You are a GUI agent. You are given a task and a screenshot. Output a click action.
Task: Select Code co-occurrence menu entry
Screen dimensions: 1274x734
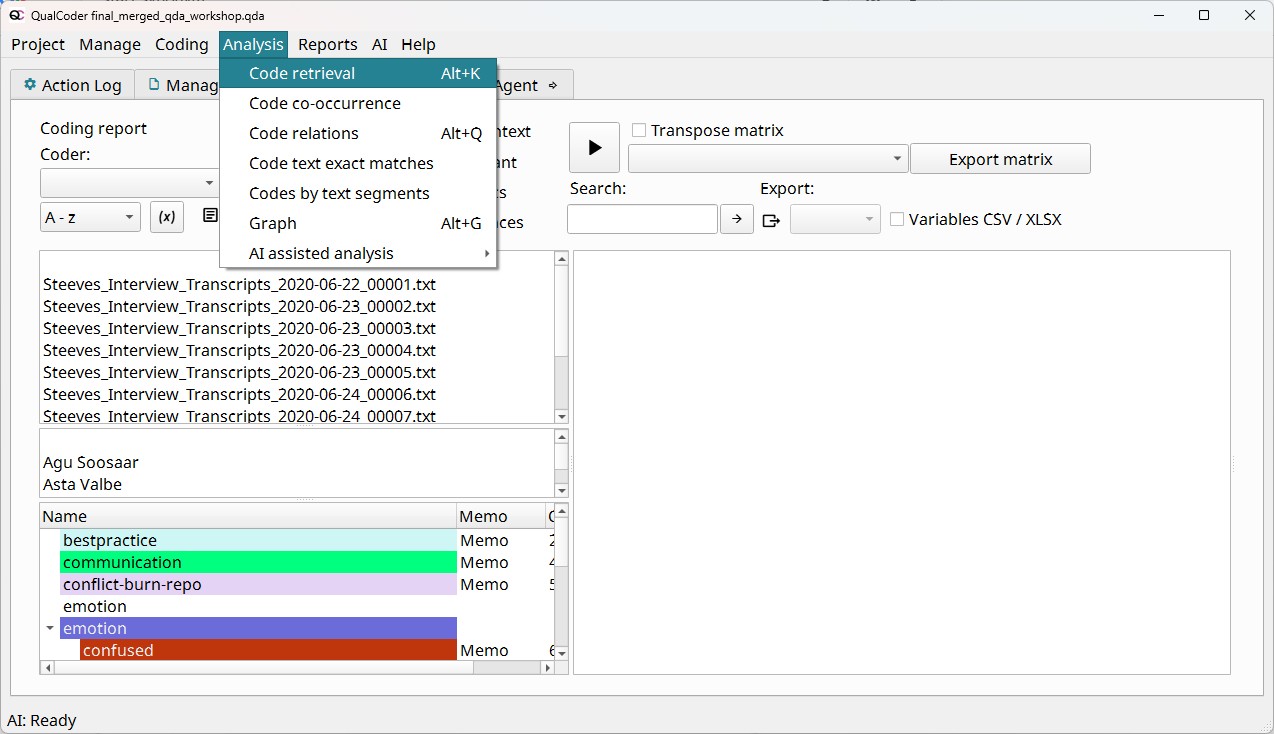358,103
